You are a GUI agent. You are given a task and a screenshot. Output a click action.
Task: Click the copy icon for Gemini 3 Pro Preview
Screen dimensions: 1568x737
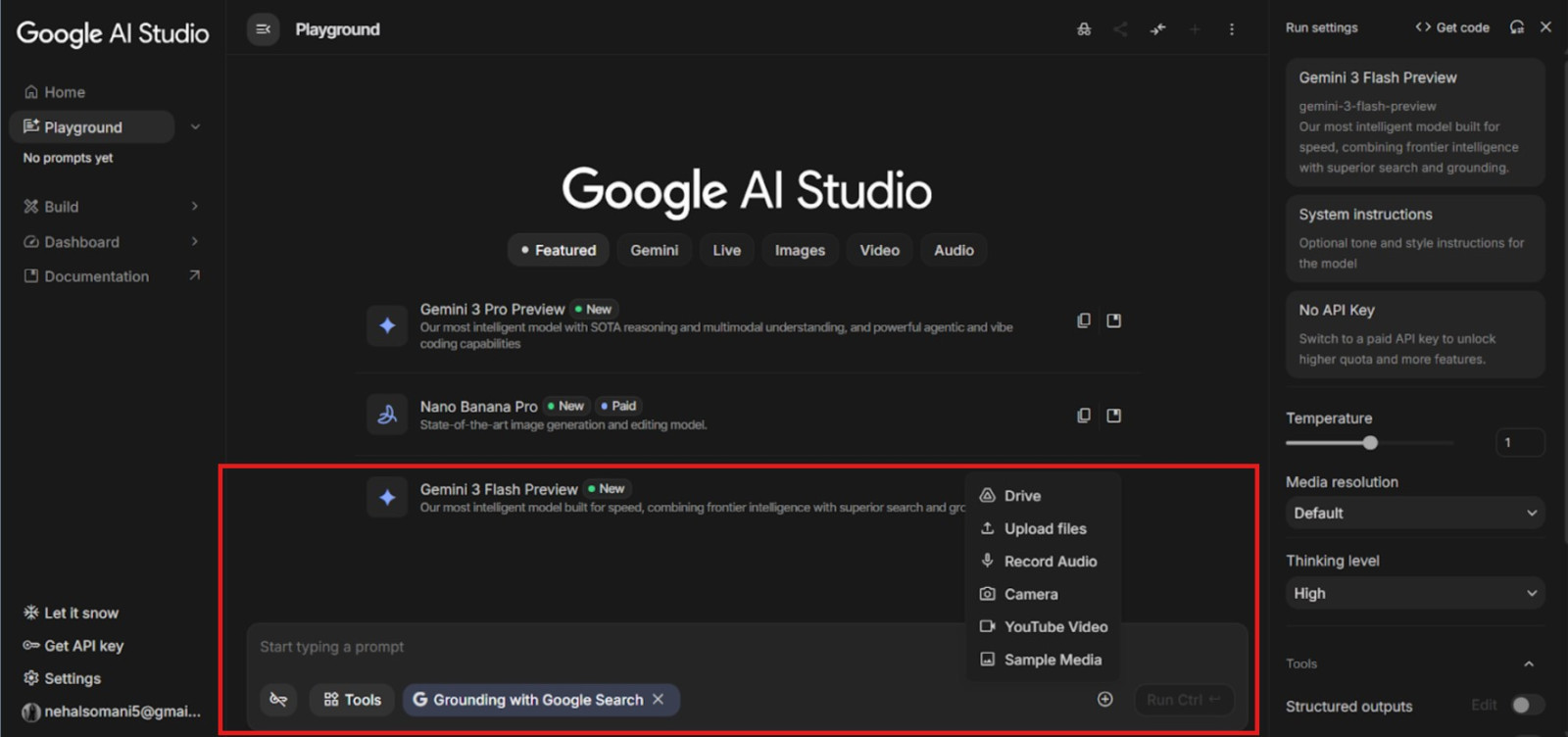(x=1083, y=320)
